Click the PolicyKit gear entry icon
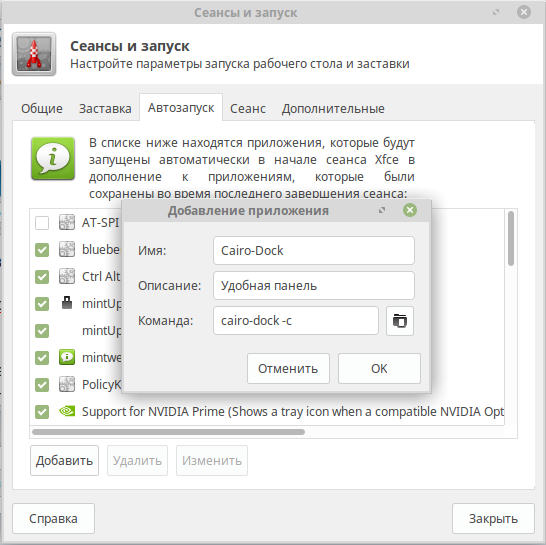 click(67, 384)
